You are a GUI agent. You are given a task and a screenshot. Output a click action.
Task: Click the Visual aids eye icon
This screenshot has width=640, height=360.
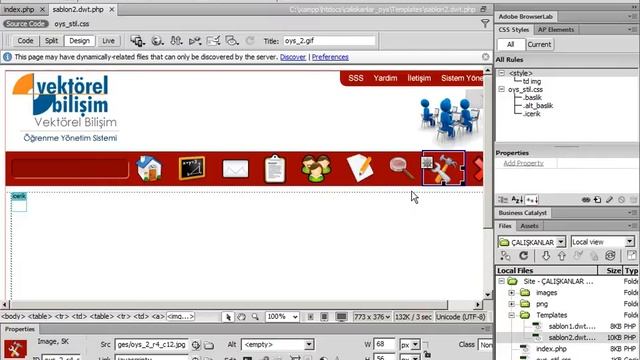point(232,41)
